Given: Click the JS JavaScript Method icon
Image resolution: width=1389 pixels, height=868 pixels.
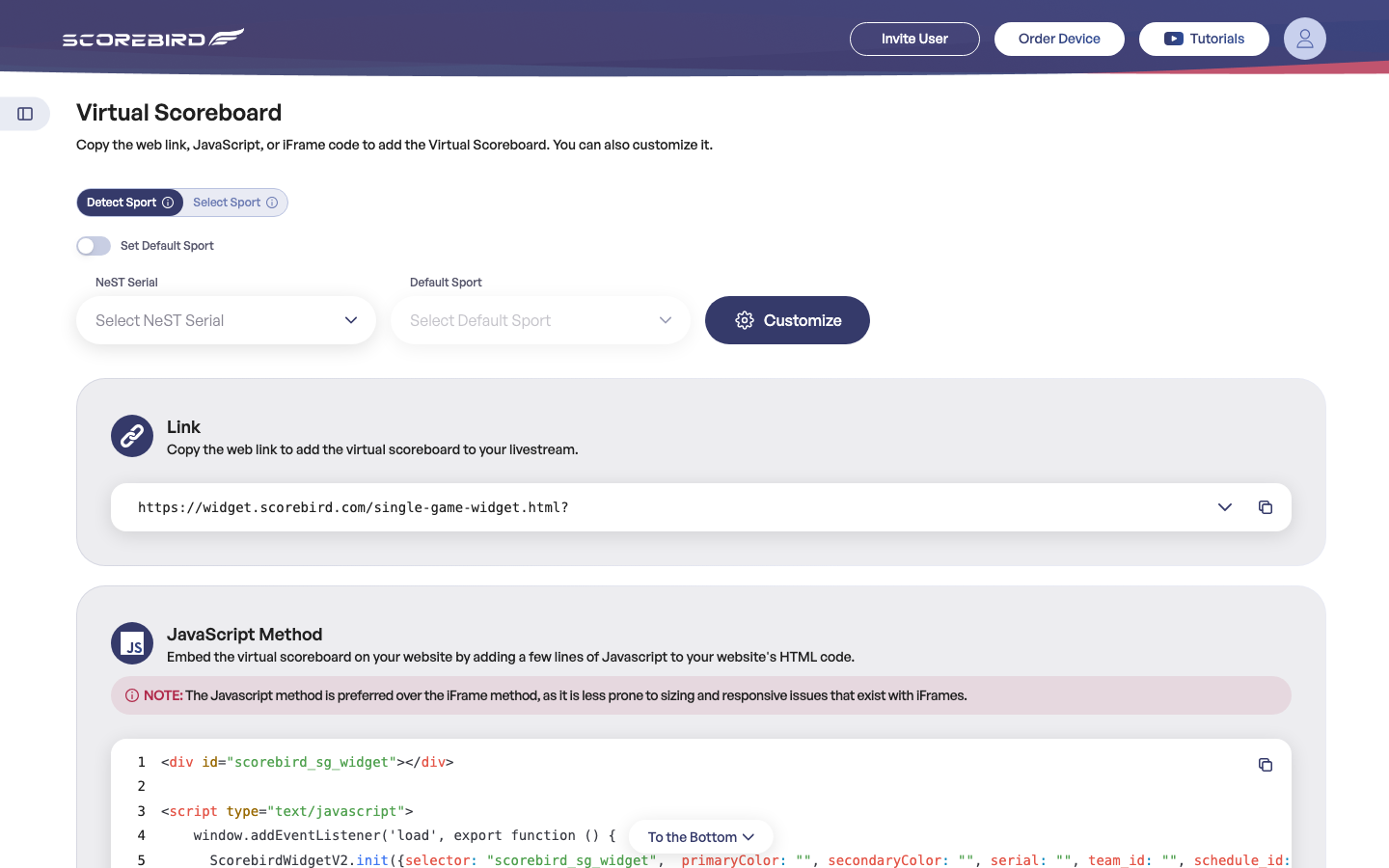Looking at the screenshot, I should pyautogui.click(x=132, y=643).
